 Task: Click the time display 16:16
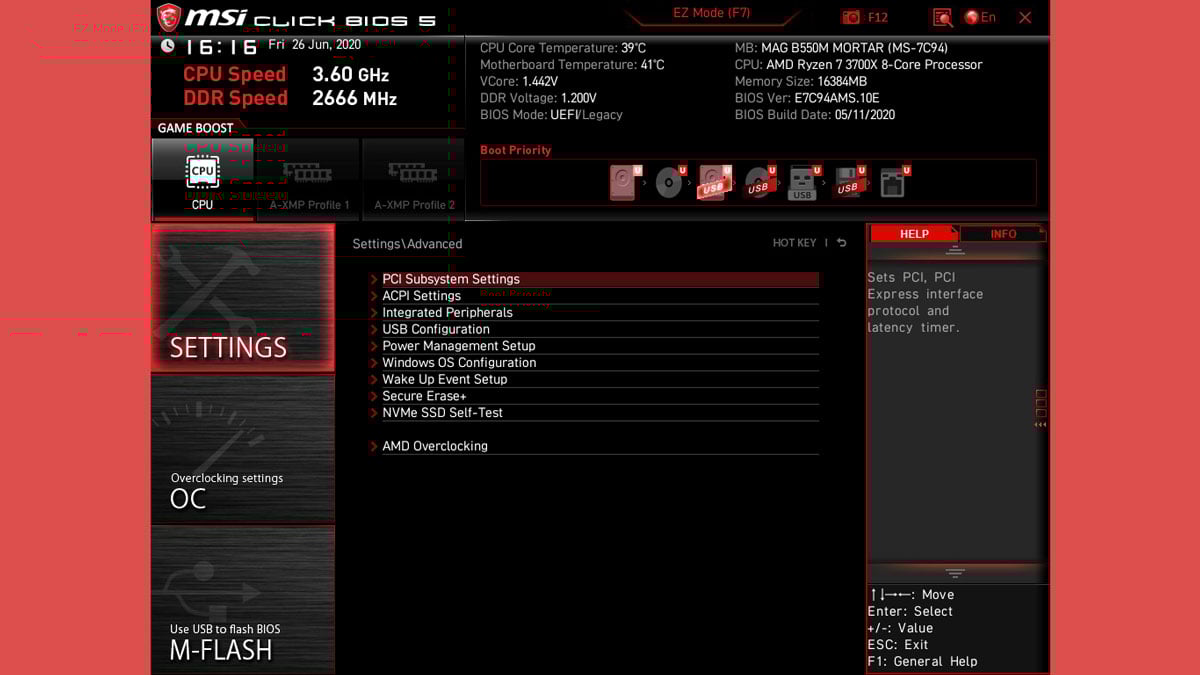point(221,47)
